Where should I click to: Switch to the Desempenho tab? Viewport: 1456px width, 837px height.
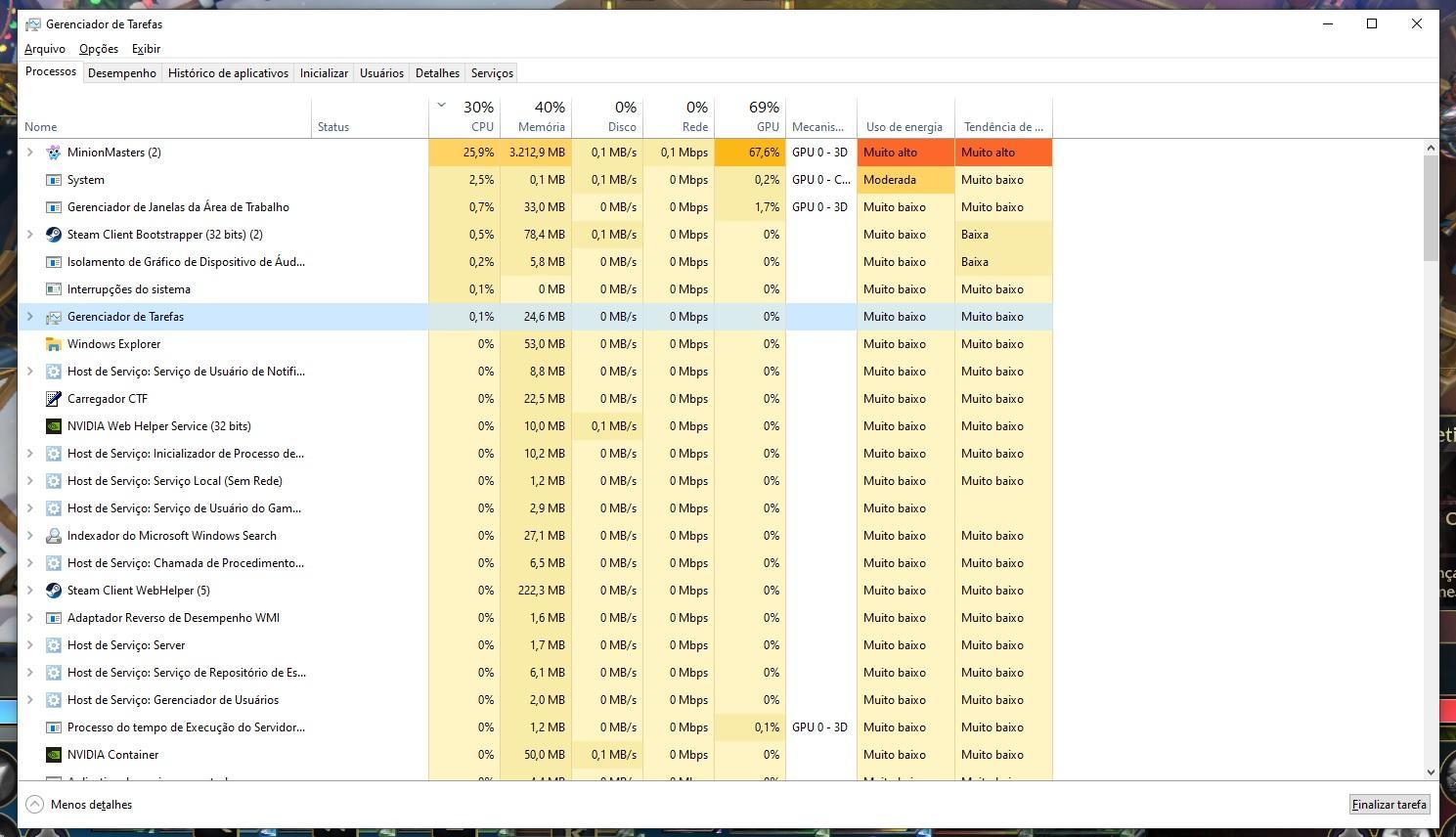[122, 73]
